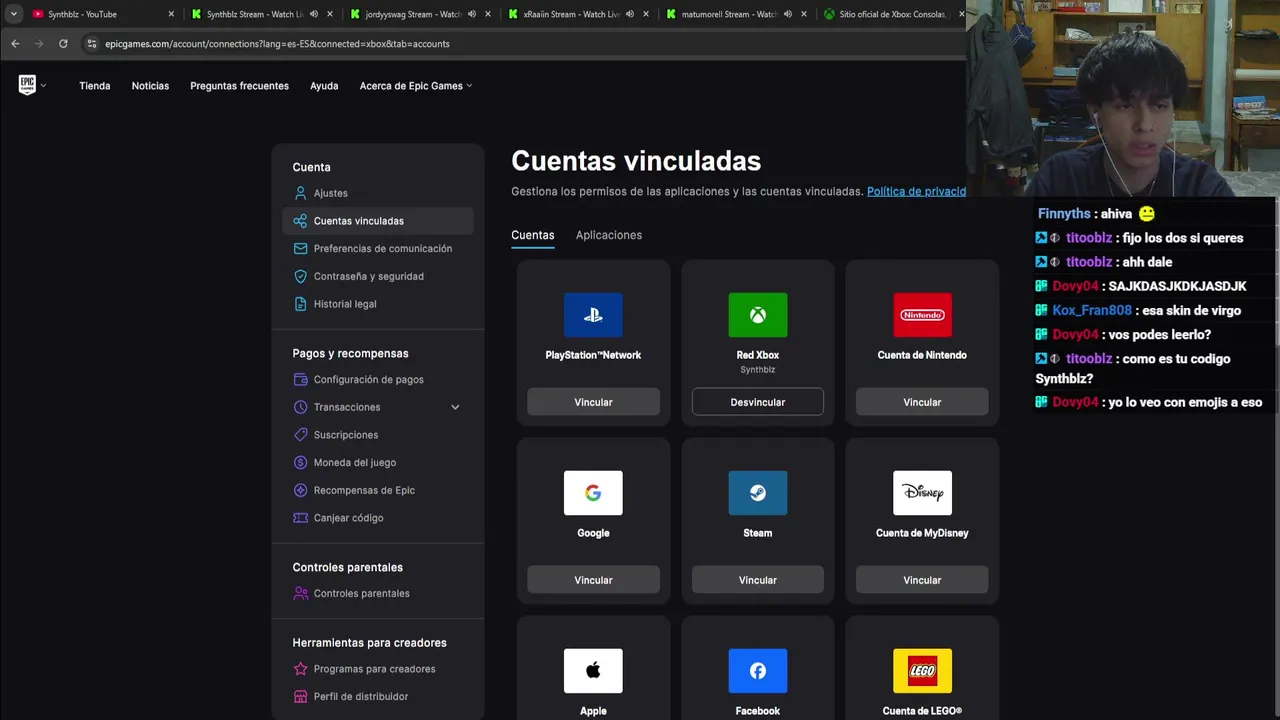Click the Preferencias de comunicación envelope icon

pyautogui.click(x=300, y=248)
